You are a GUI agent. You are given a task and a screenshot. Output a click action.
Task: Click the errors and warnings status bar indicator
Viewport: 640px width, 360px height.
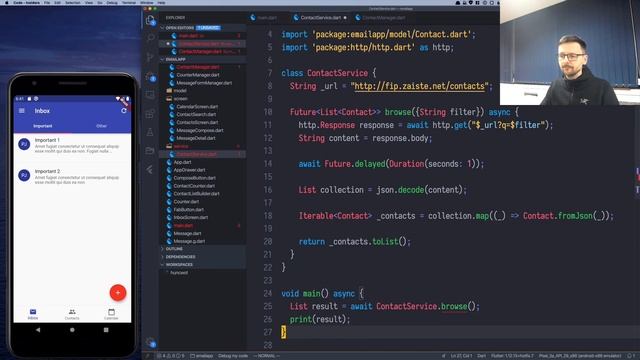pyautogui.click(x=171, y=356)
